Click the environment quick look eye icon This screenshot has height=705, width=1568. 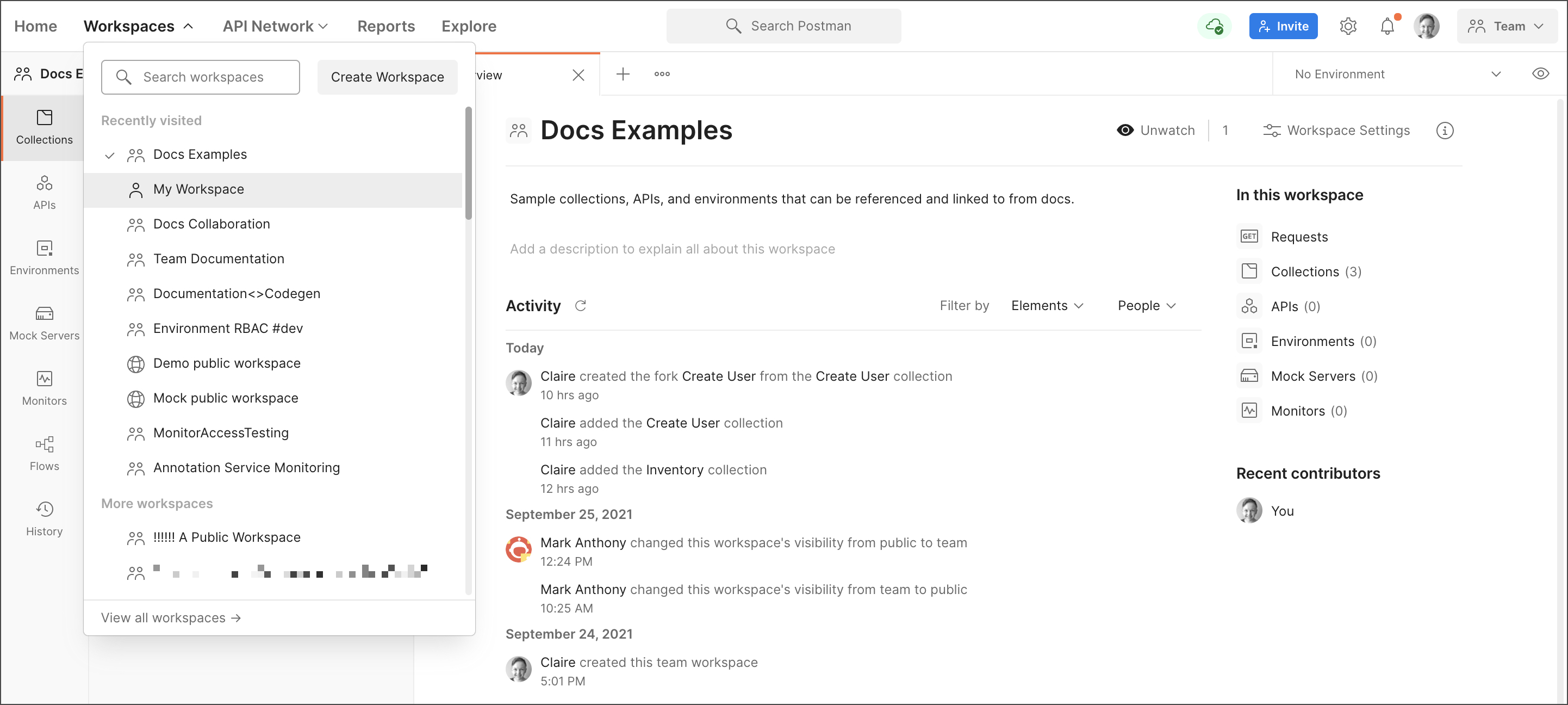click(x=1540, y=73)
